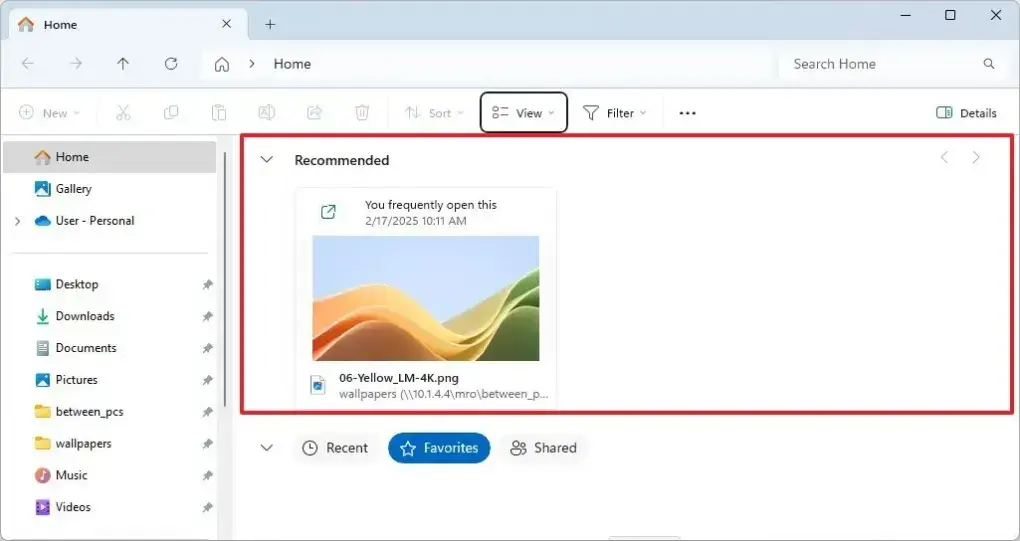Screen dimensions: 1020x541
Task: Open the See more ellipsis menu
Action: [x=688, y=113]
